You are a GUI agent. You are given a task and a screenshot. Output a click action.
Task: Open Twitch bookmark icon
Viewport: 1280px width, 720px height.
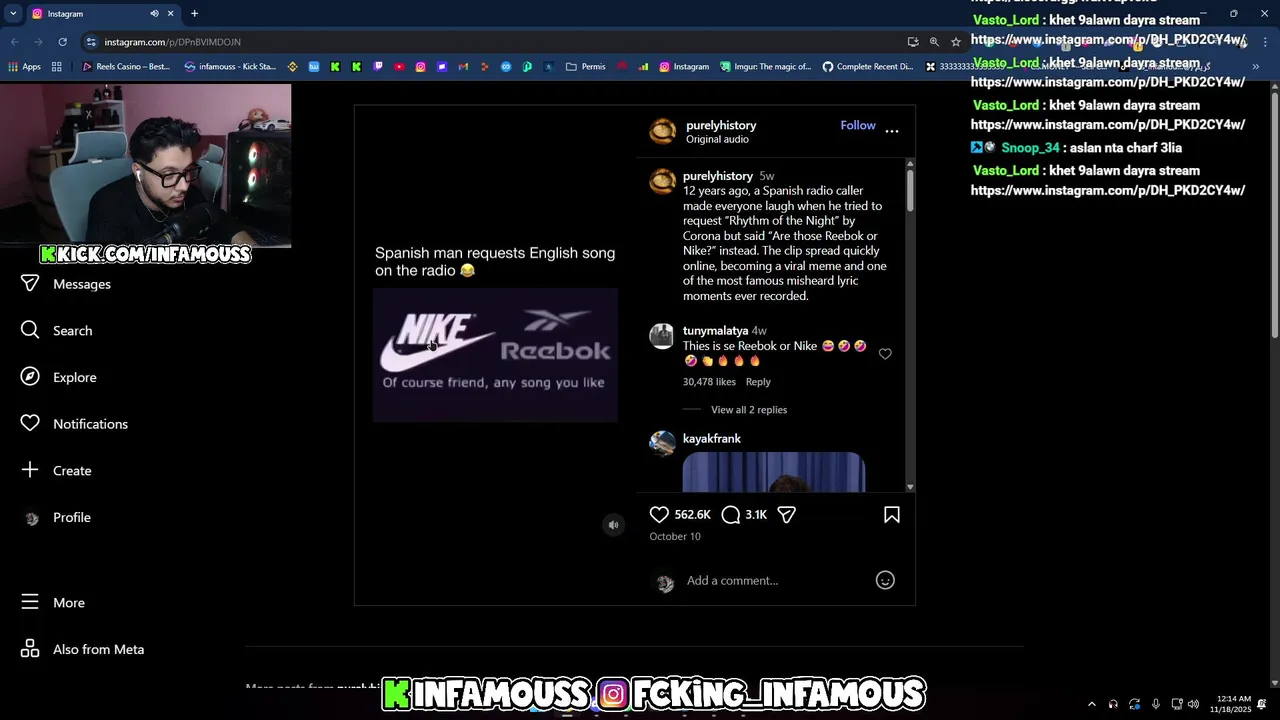coord(378,67)
